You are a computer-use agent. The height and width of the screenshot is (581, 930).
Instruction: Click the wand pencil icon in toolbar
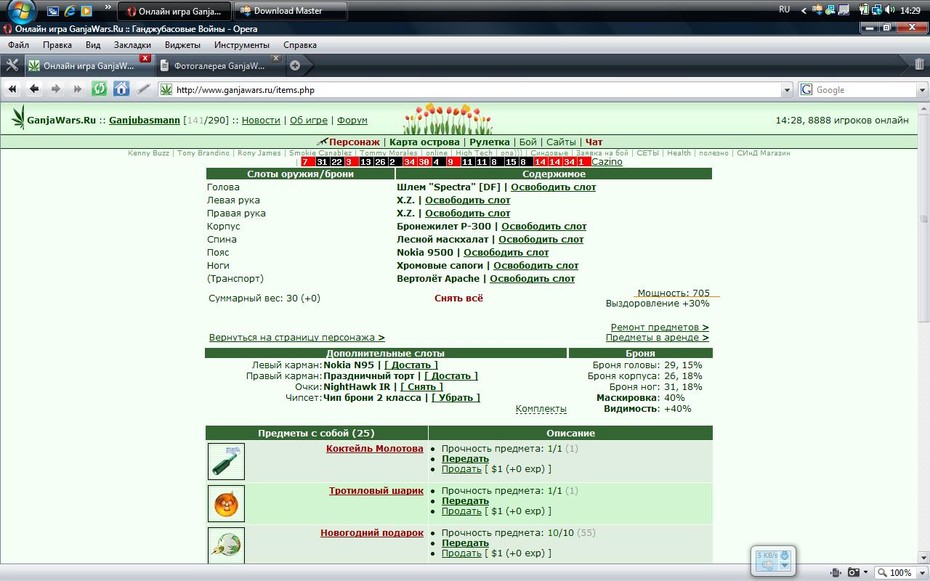pos(144,89)
